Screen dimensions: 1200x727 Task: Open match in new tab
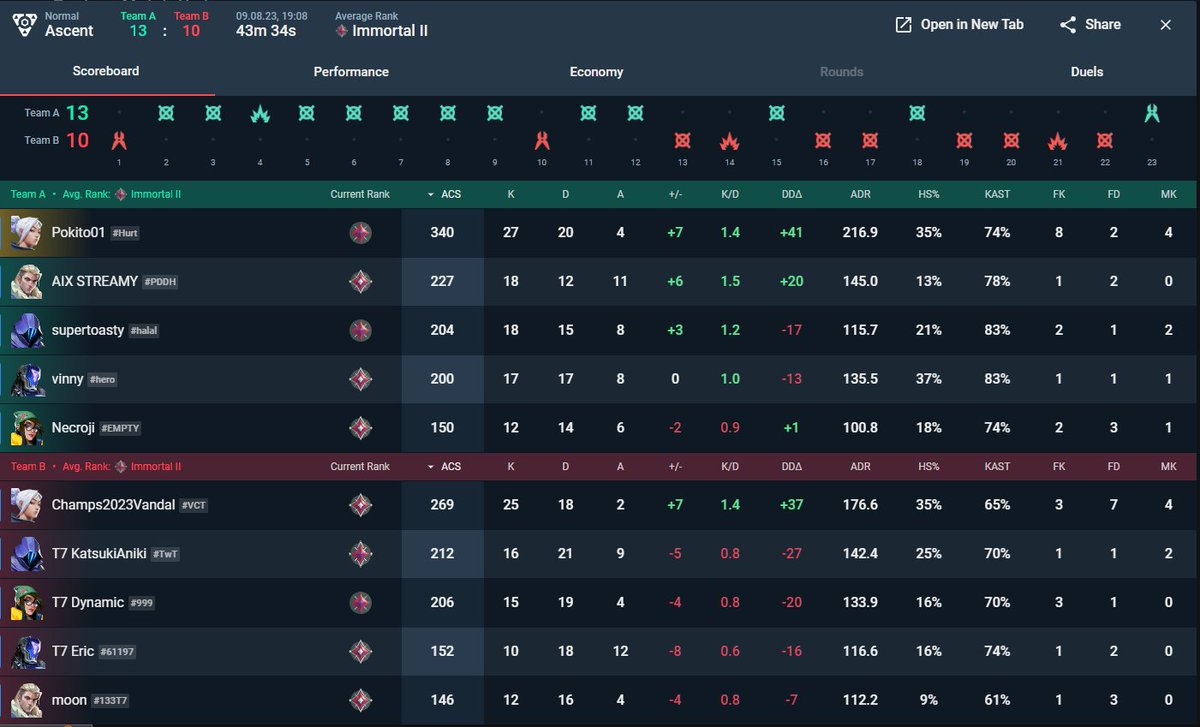coord(959,25)
